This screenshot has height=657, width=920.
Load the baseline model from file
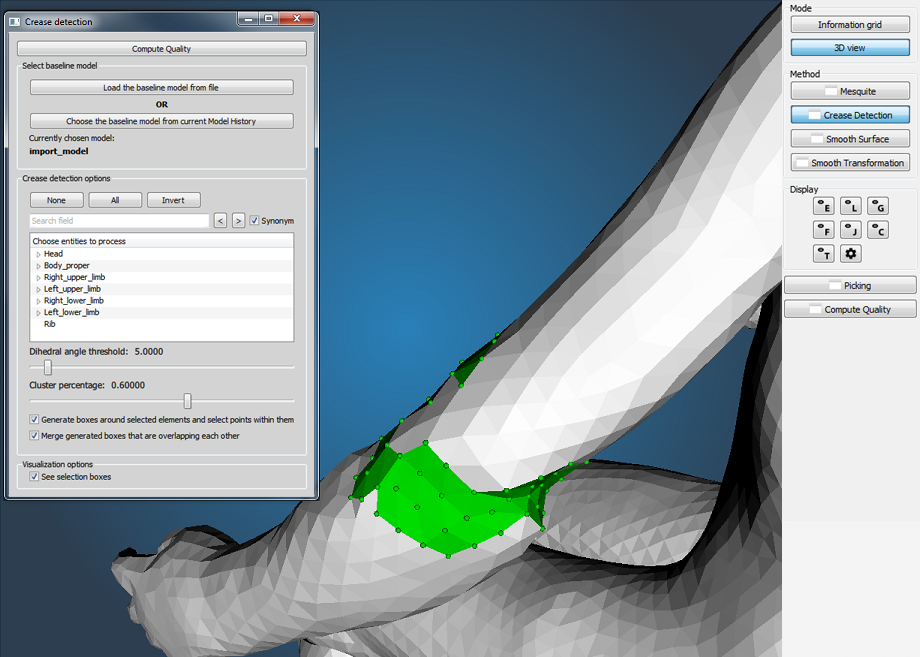[162, 87]
